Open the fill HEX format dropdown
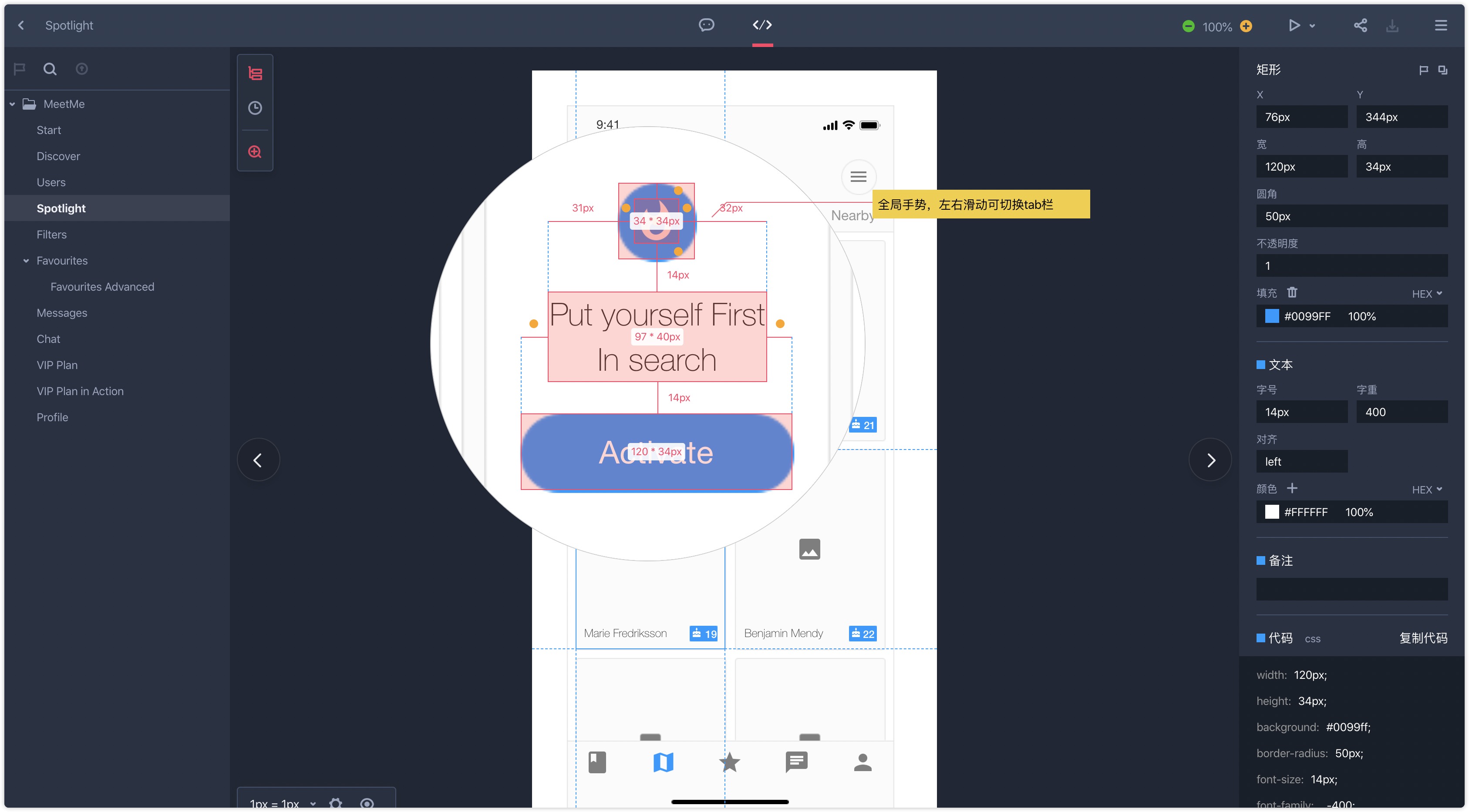Screen dimensions: 1469x812 (x=1427, y=294)
